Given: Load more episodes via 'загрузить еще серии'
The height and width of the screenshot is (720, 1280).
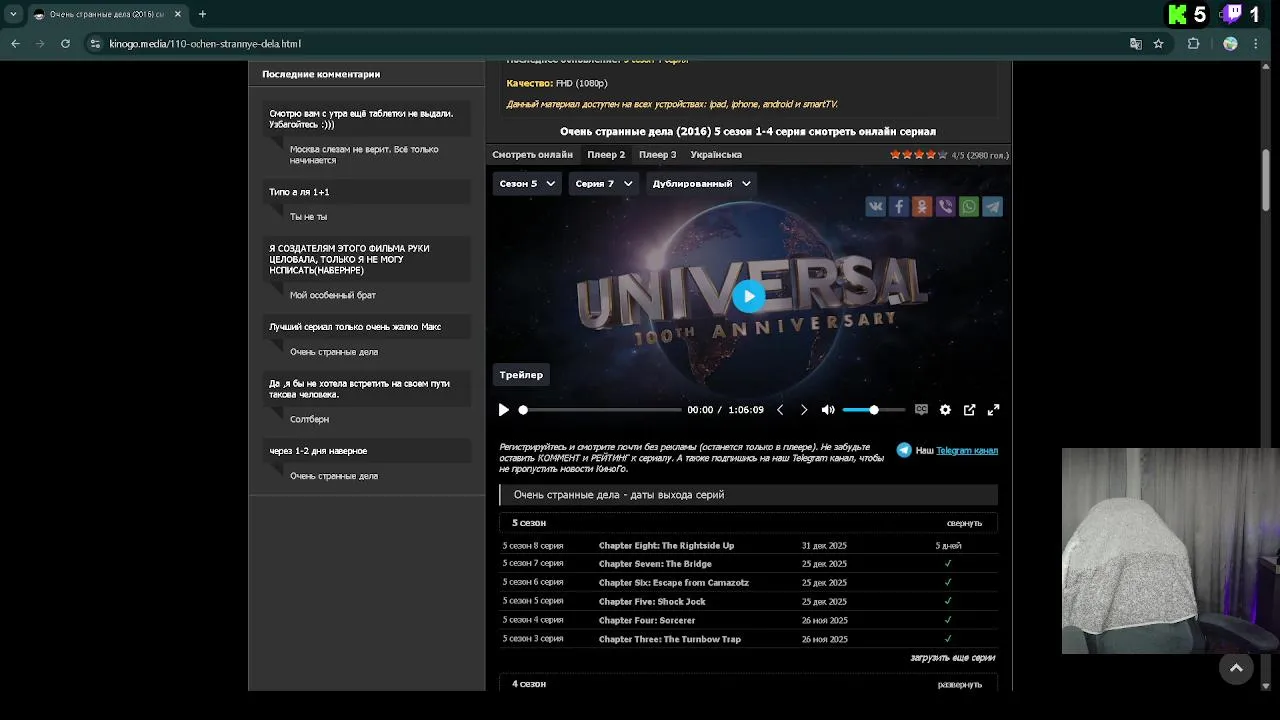Looking at the screenshot, I should click(953, 658).
